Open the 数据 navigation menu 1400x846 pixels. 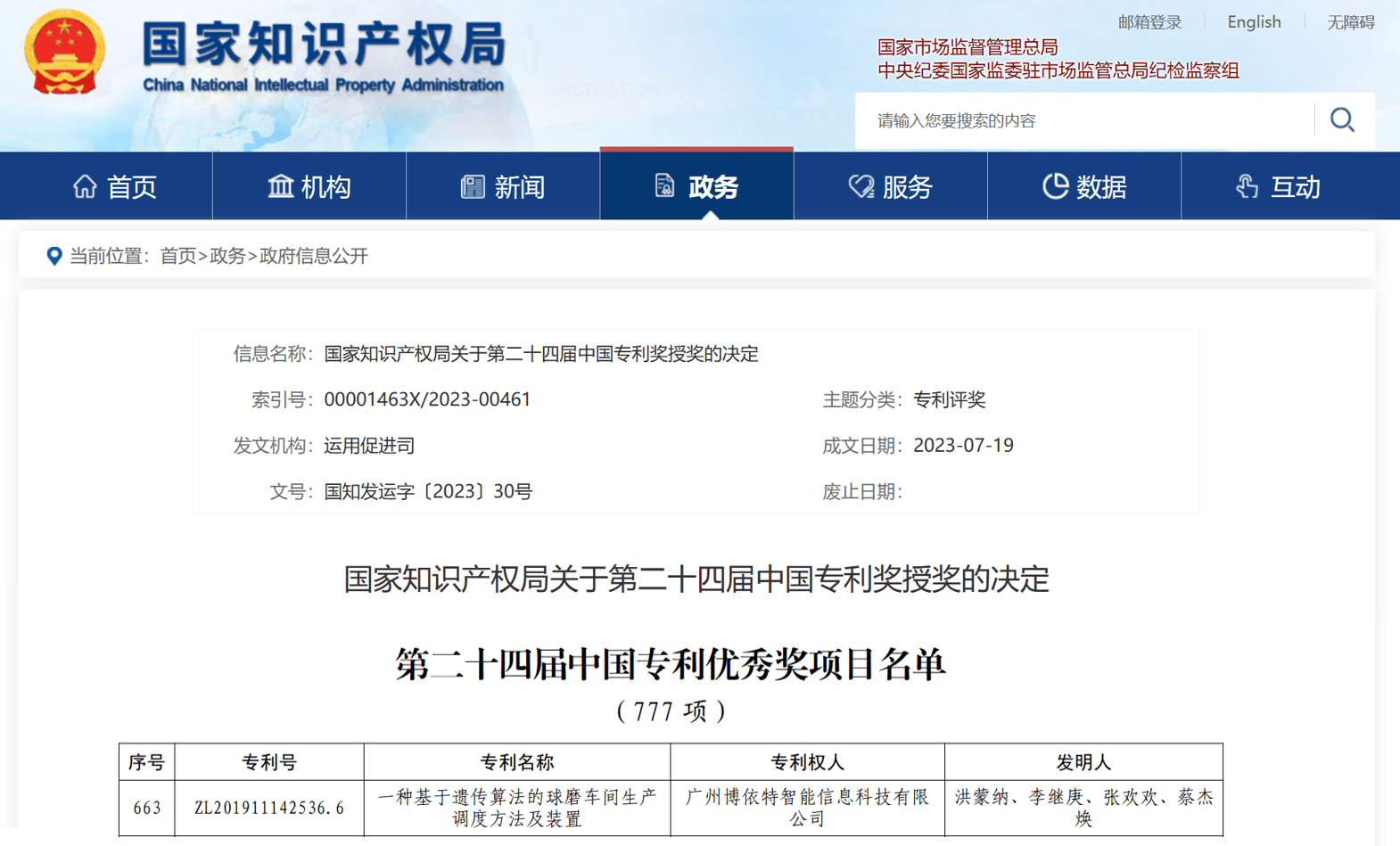click(x=1084, y=186)
